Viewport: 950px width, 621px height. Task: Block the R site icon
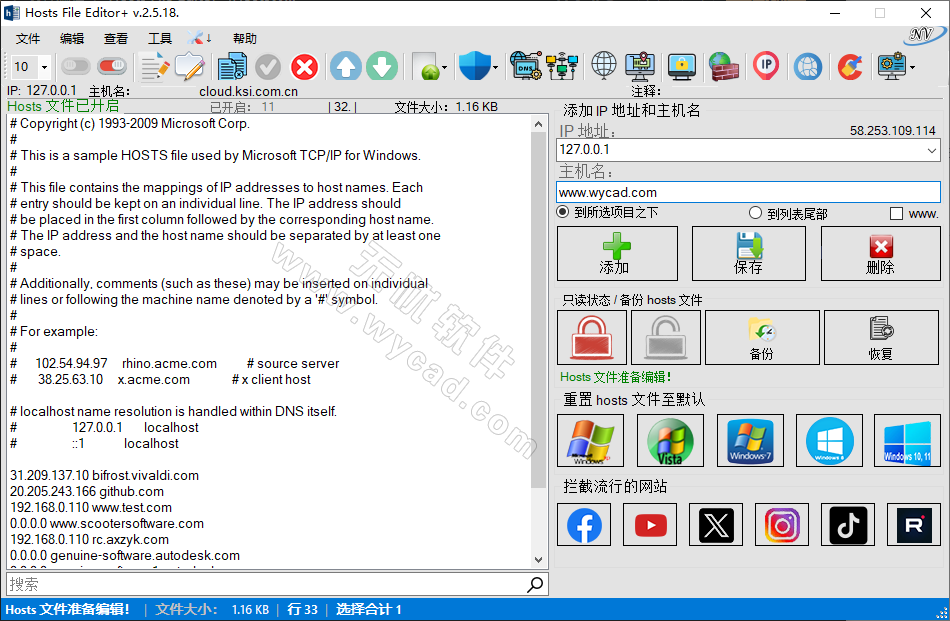coord(914,525)
